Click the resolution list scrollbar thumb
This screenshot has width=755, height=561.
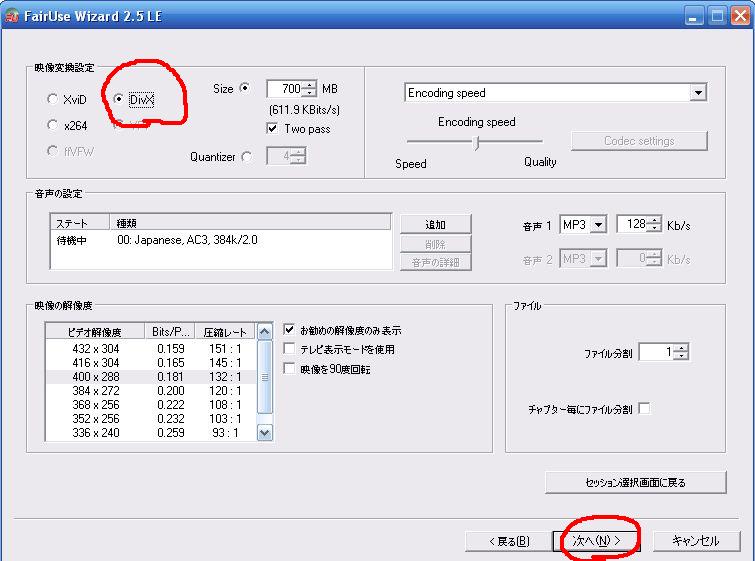pos(265,377)
